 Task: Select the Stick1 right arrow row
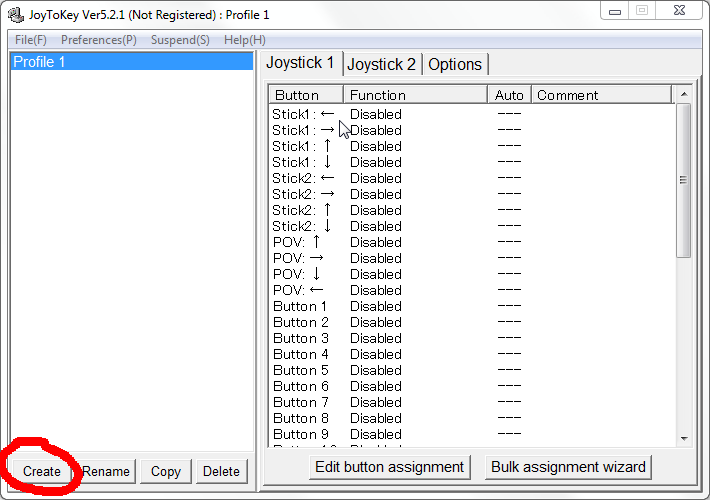tap(471, 130)
